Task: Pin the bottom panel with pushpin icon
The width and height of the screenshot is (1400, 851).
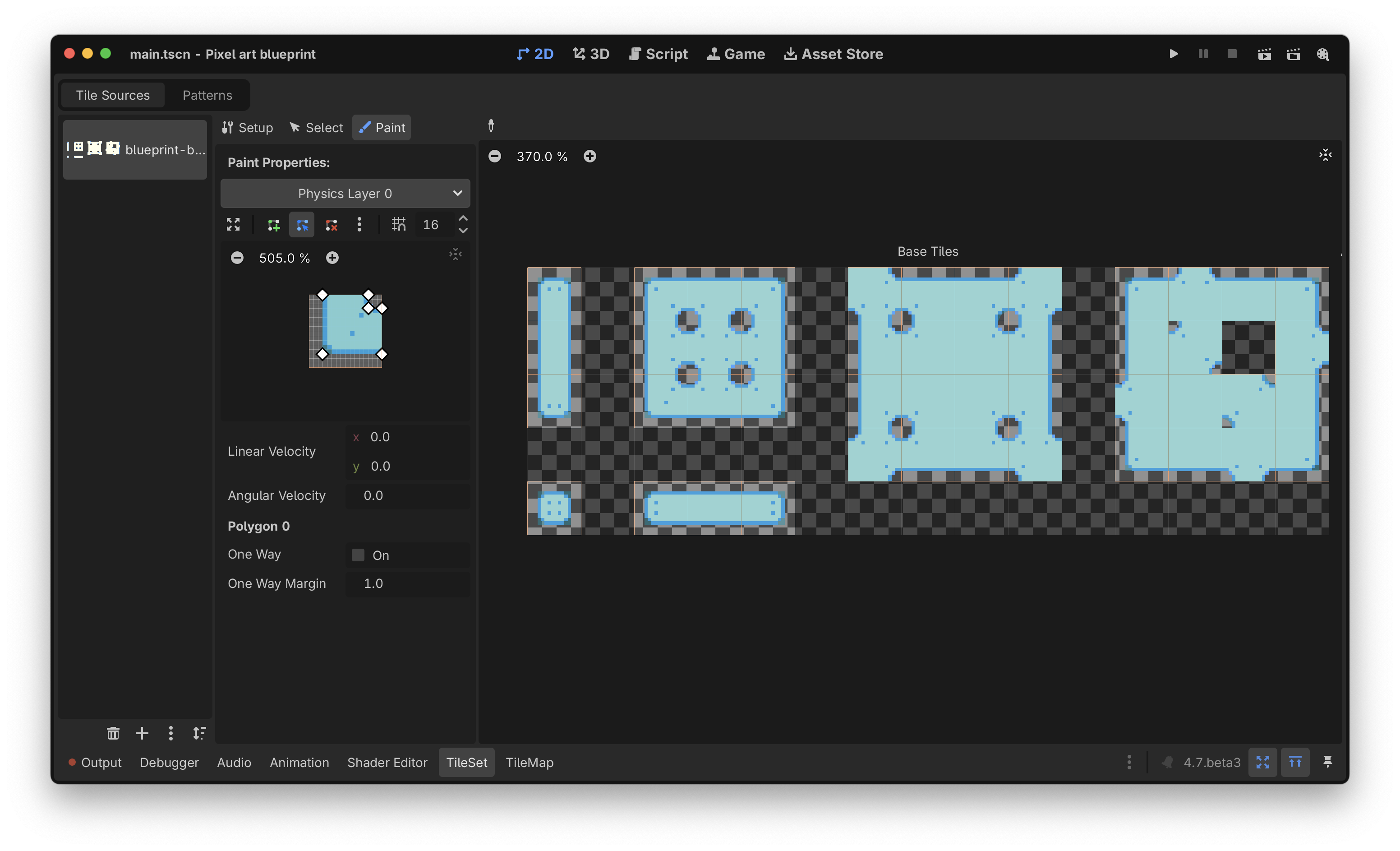Action: coord(1327,762)
